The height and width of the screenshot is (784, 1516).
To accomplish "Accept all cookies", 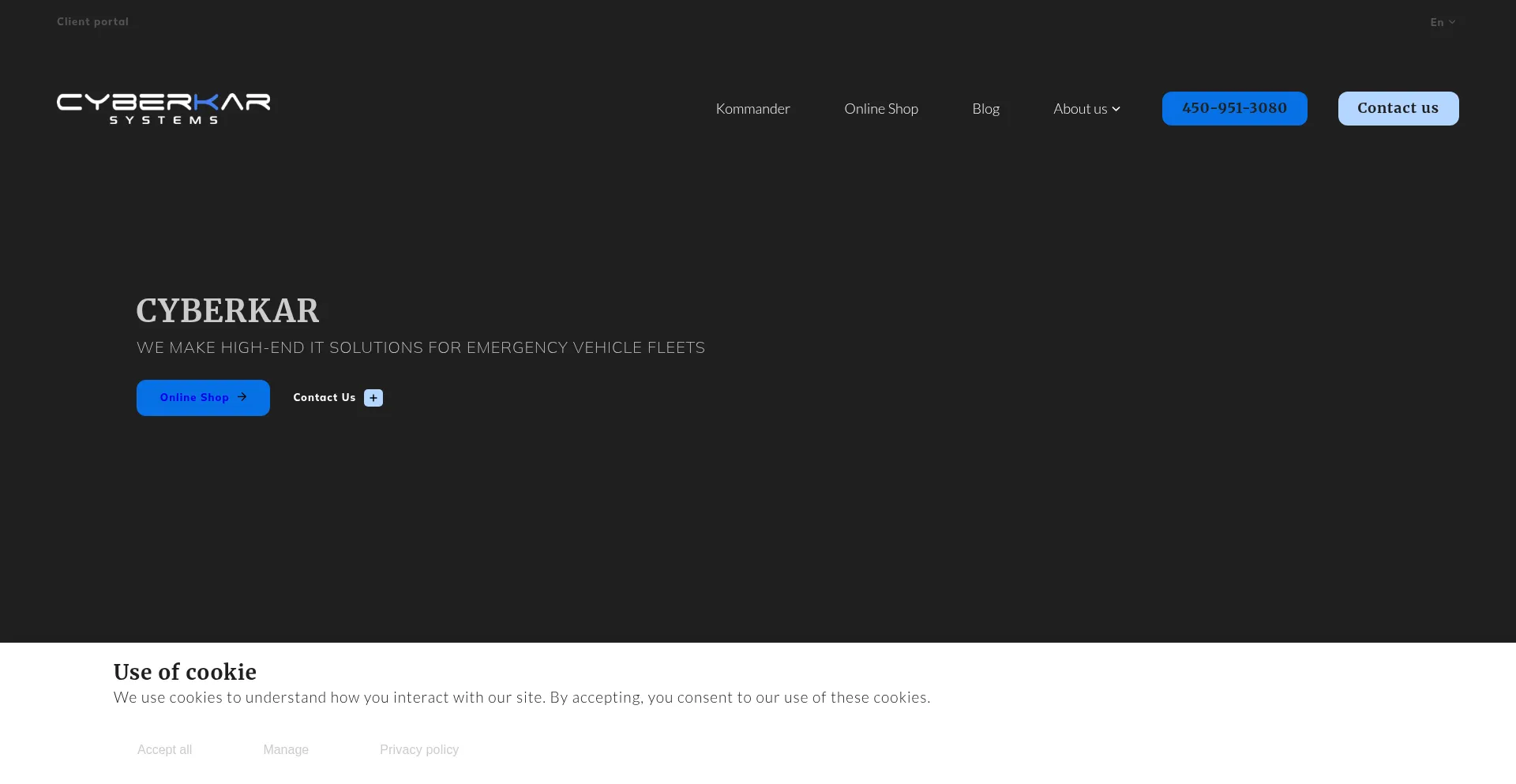I will [x=164, y=750].
